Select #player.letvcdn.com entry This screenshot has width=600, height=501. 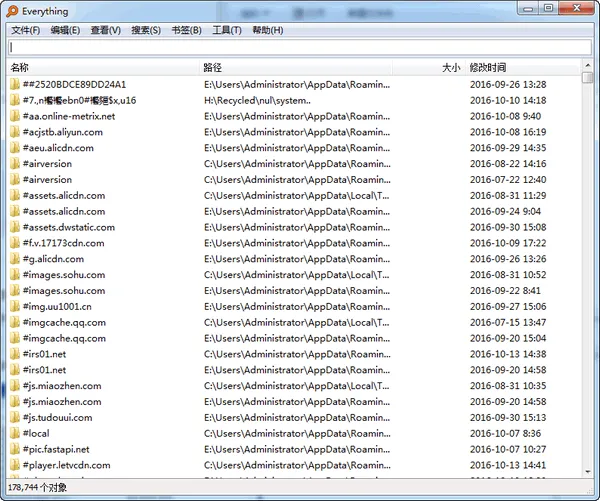coord(67,465)
